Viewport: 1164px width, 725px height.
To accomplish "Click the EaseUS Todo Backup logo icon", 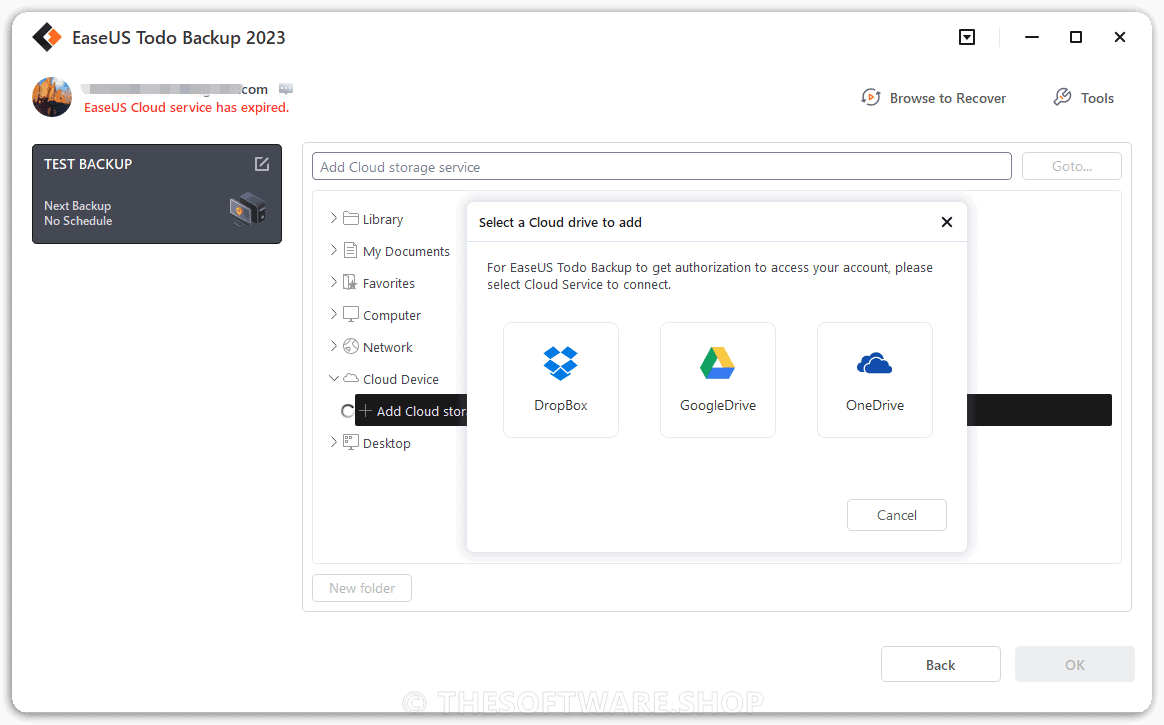I will 47,37.
